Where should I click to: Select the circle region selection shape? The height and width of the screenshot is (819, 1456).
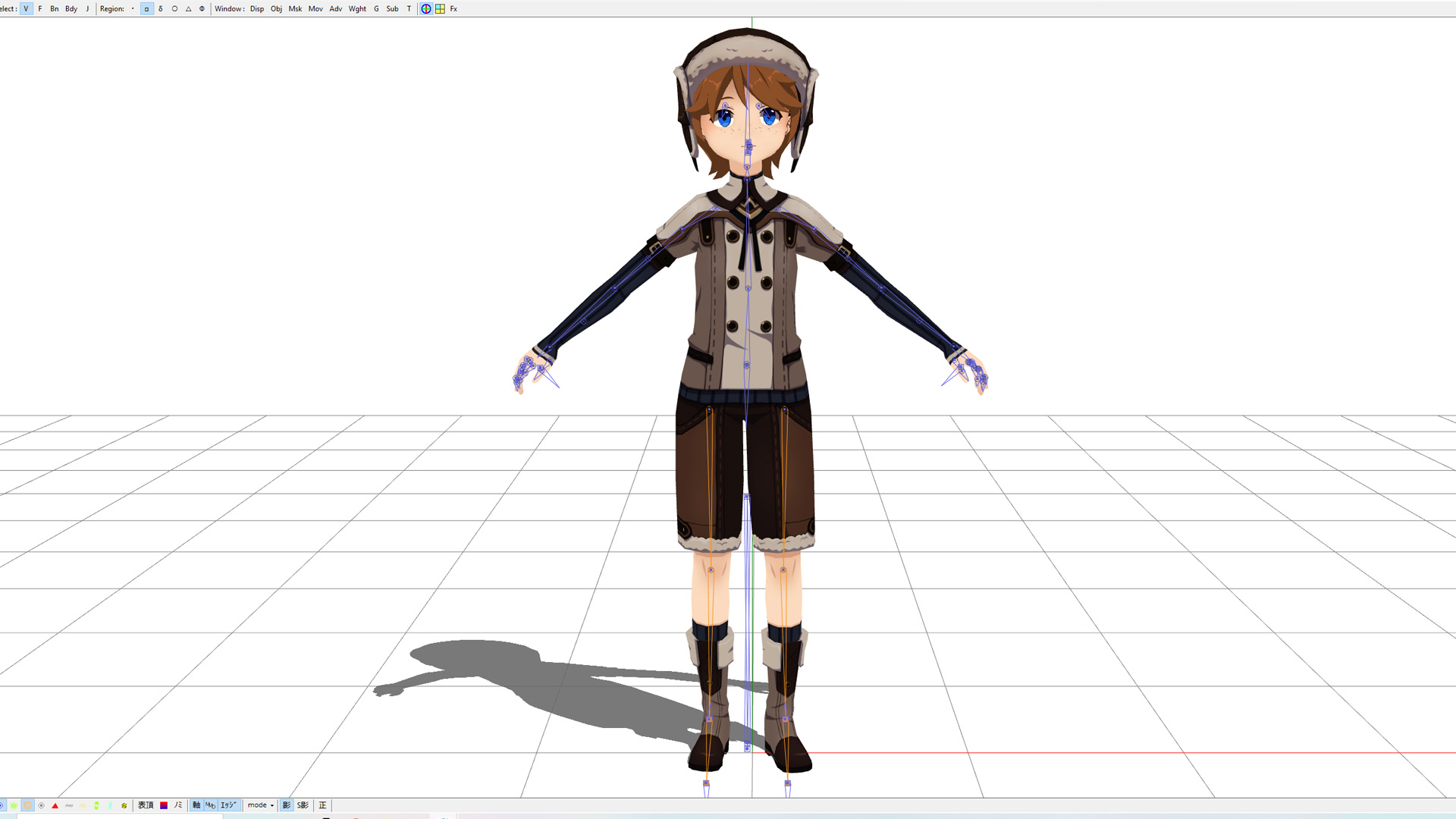tap(174, 8)
